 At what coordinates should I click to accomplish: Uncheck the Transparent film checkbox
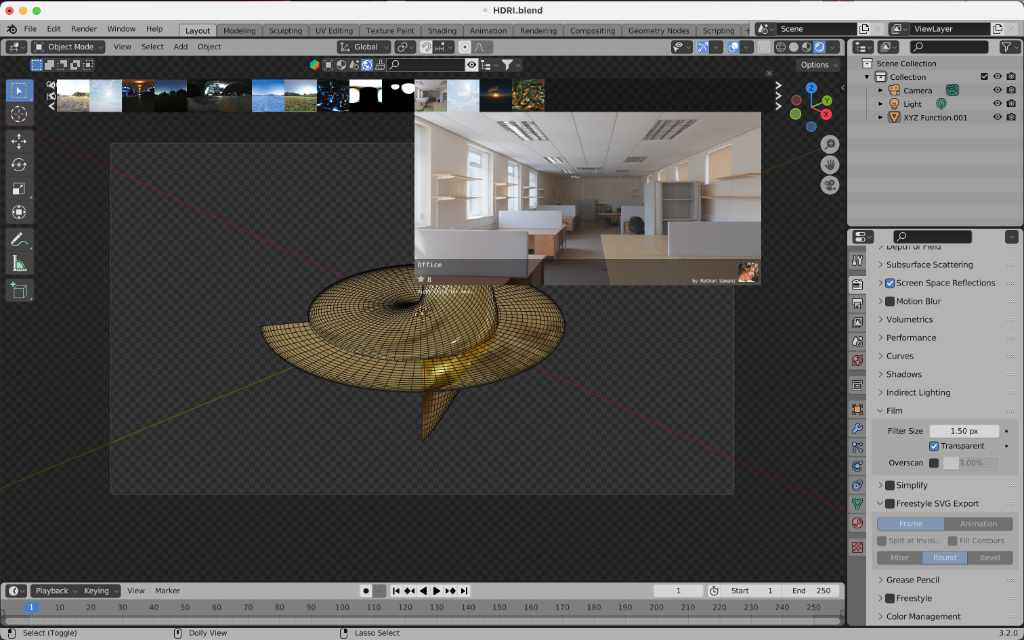tap(934, 446)
